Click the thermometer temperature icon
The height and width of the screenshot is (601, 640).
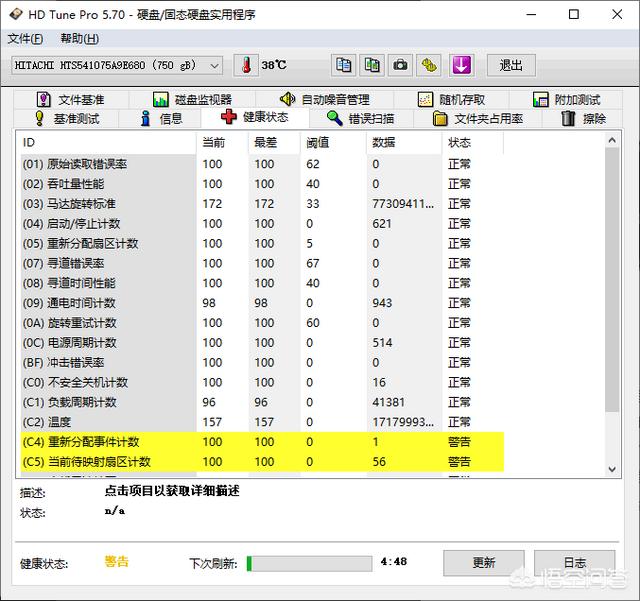click(246, 65)
